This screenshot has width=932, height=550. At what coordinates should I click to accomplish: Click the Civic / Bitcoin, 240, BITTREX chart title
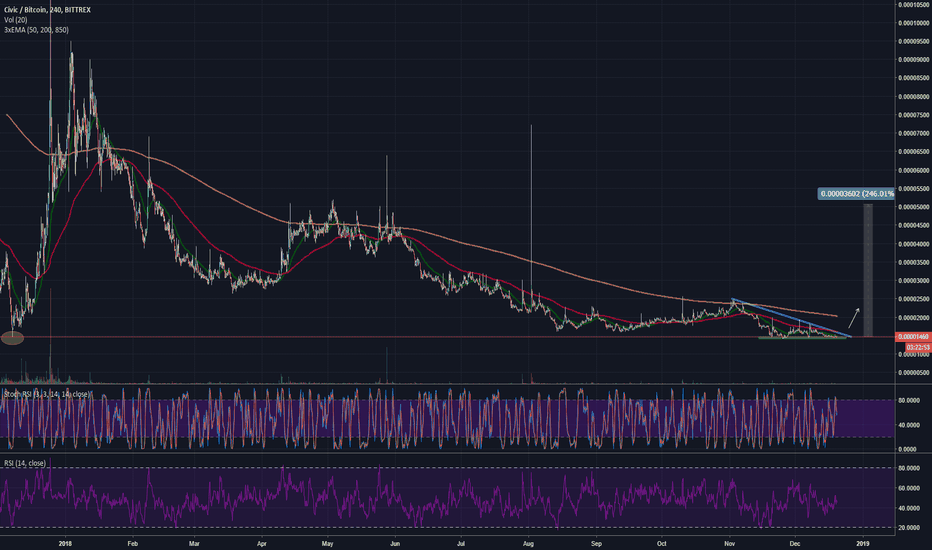(47, 10)
